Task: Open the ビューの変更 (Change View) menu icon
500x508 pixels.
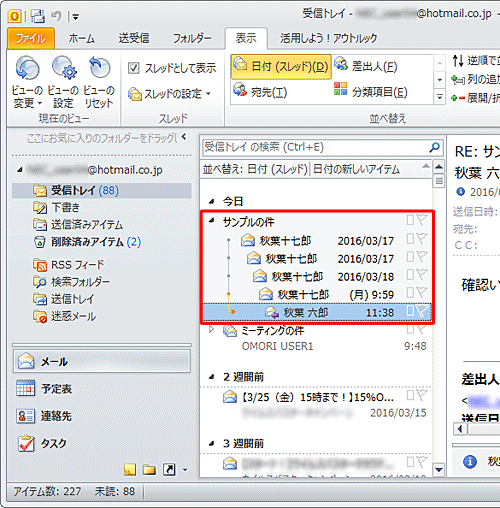Action: pos(27,68)
